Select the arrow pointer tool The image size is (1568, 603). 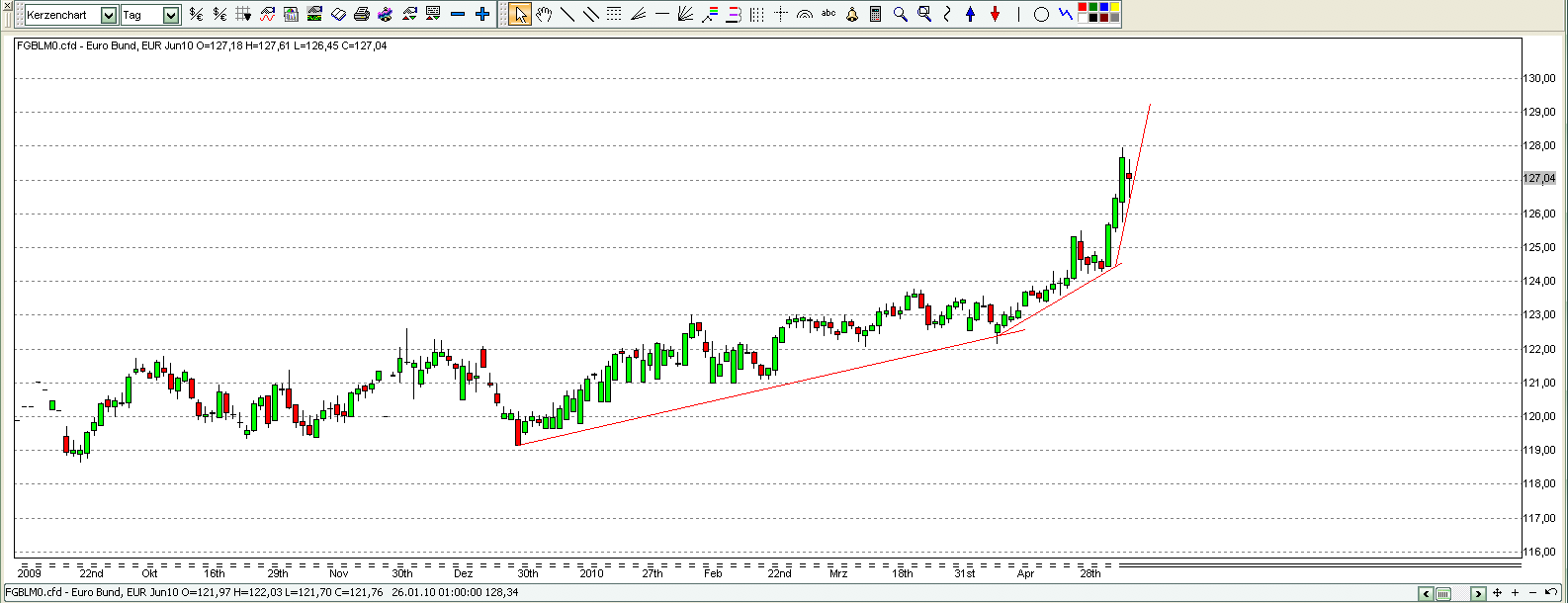tap(520, 14)
